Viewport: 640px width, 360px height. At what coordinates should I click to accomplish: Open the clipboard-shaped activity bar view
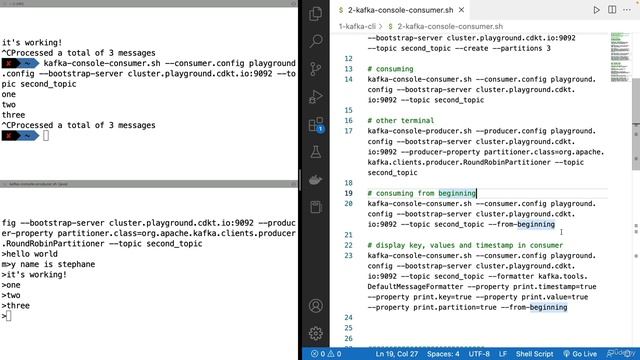(x=316, y=207)
